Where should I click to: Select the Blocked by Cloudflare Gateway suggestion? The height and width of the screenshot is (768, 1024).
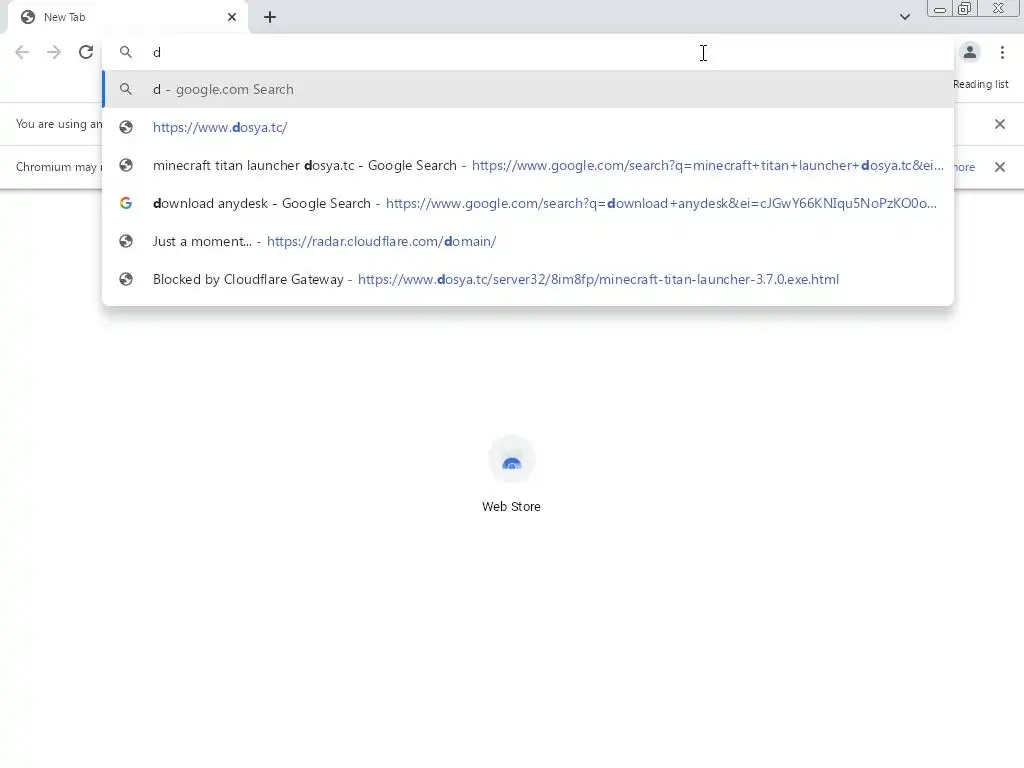pos(528,279)
